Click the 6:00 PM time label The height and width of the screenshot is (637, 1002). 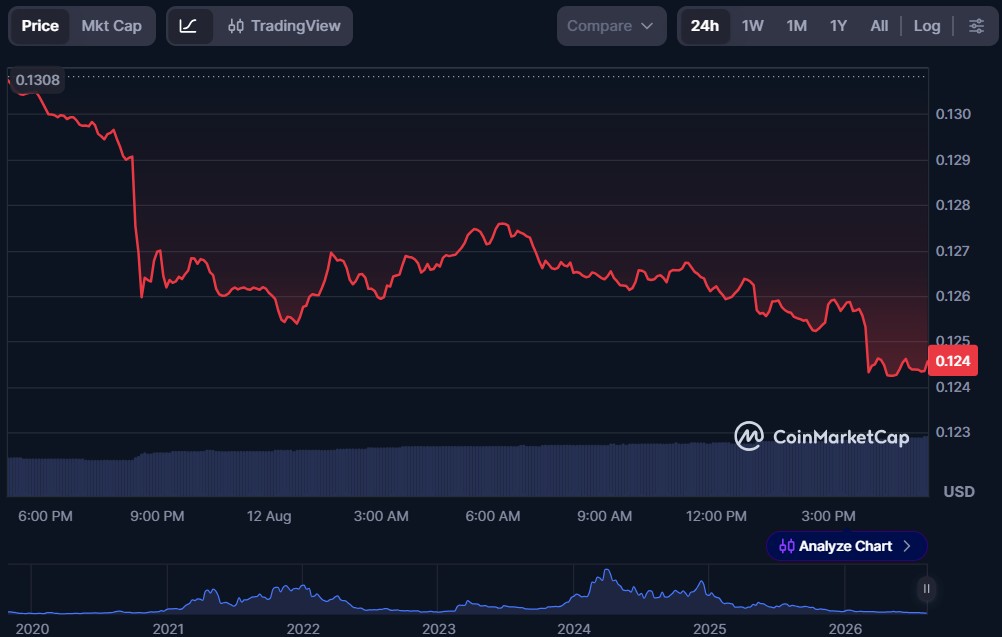[45, 516]
